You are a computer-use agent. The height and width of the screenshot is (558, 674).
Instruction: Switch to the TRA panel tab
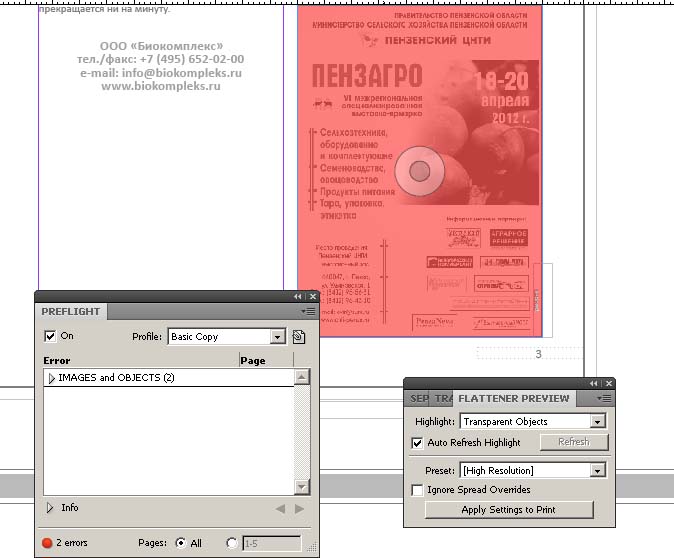(443, 399)
